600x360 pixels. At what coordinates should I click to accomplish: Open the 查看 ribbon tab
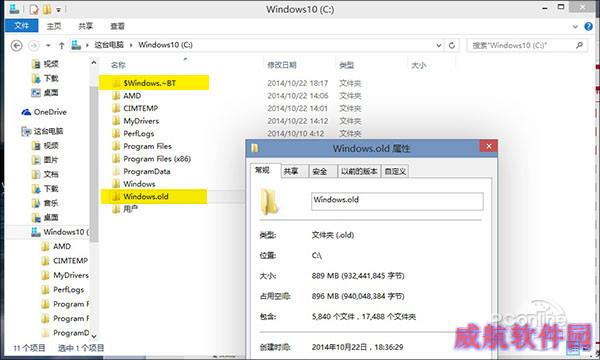click(x=117, y=26)
